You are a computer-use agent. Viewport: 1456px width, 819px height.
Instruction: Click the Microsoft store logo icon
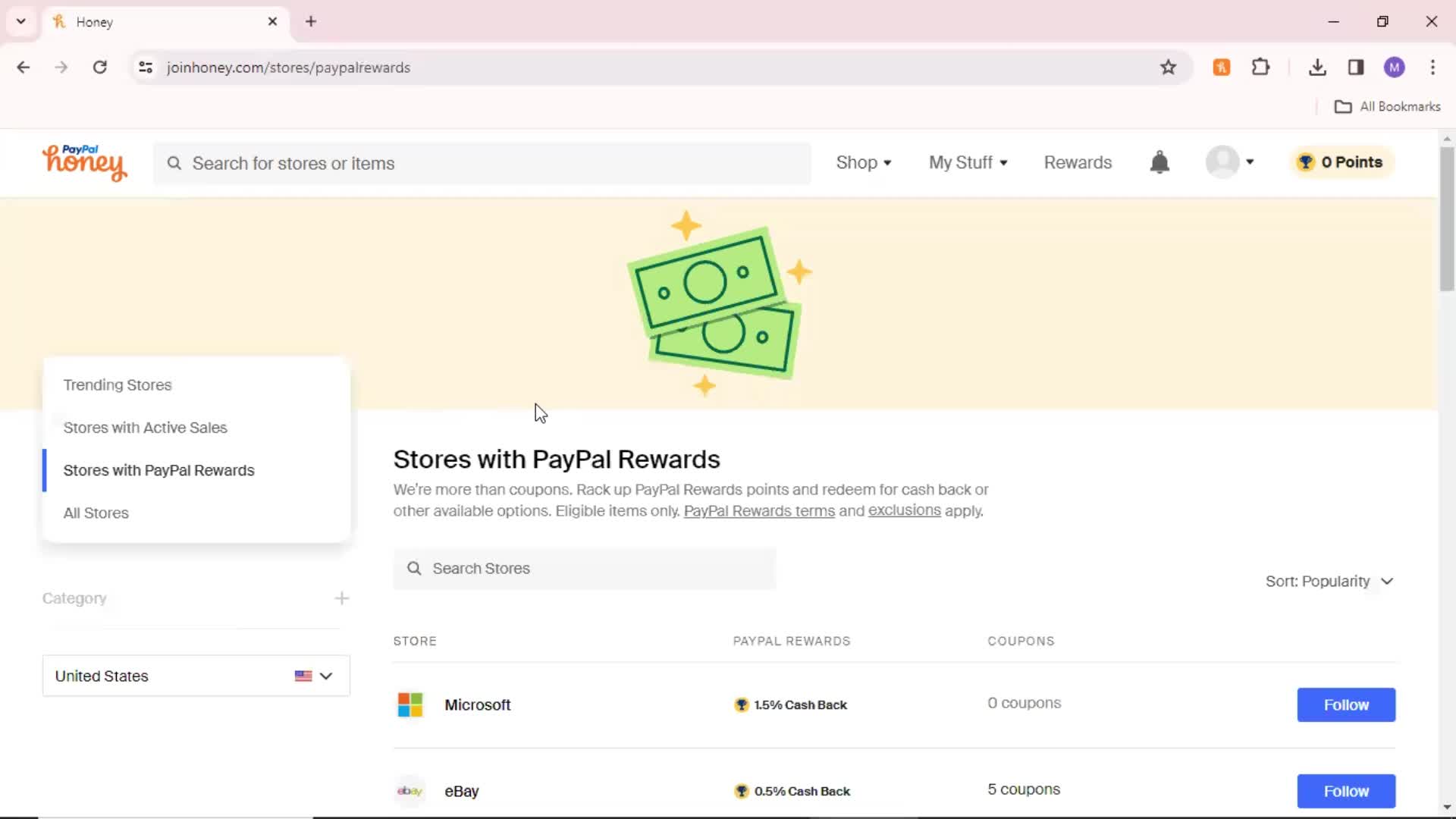click(410, 704)
